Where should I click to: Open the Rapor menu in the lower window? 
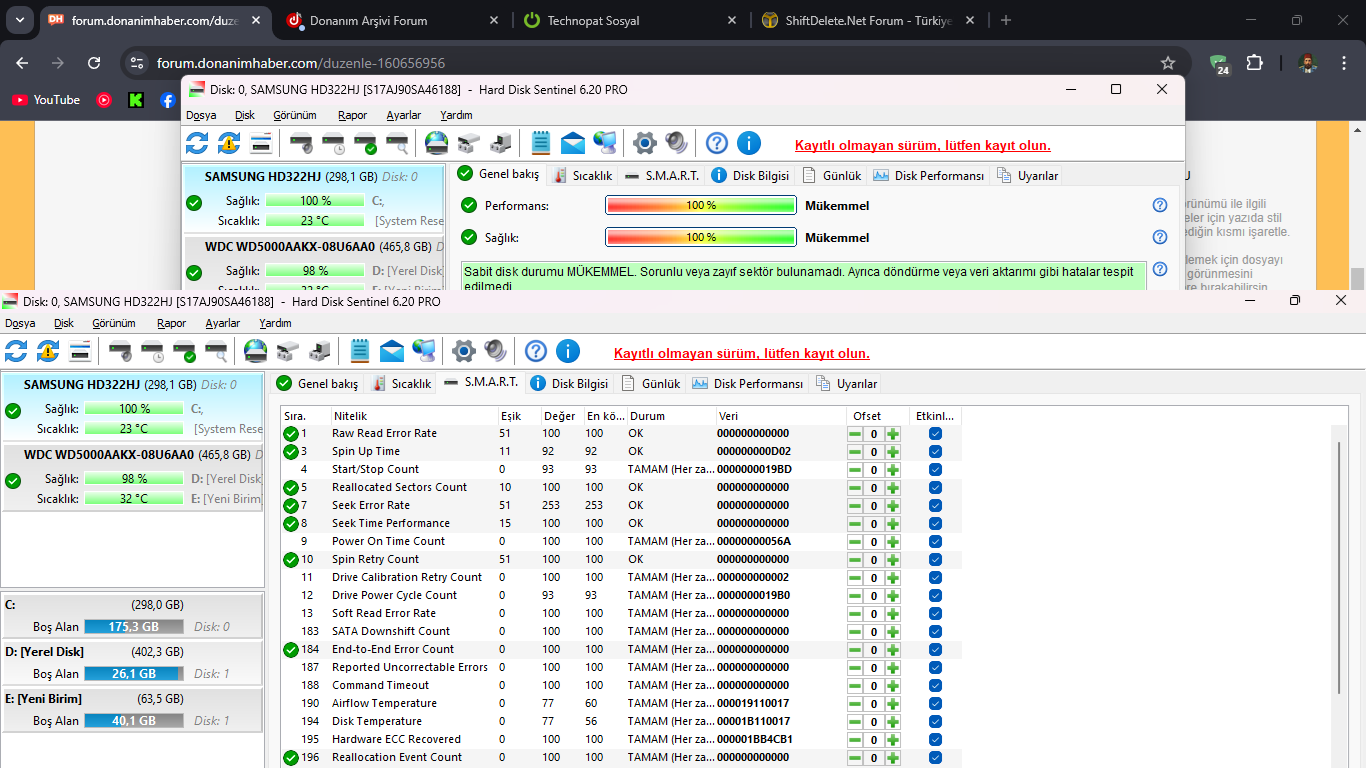click(x=171, y=323)
